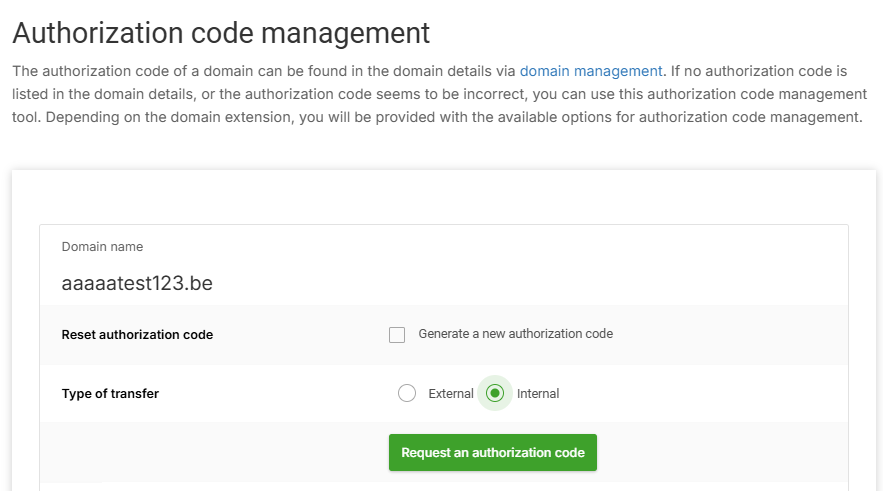883x491 pixels.
Task: Click the Internal option label text
Action: (x=538, y=394)
